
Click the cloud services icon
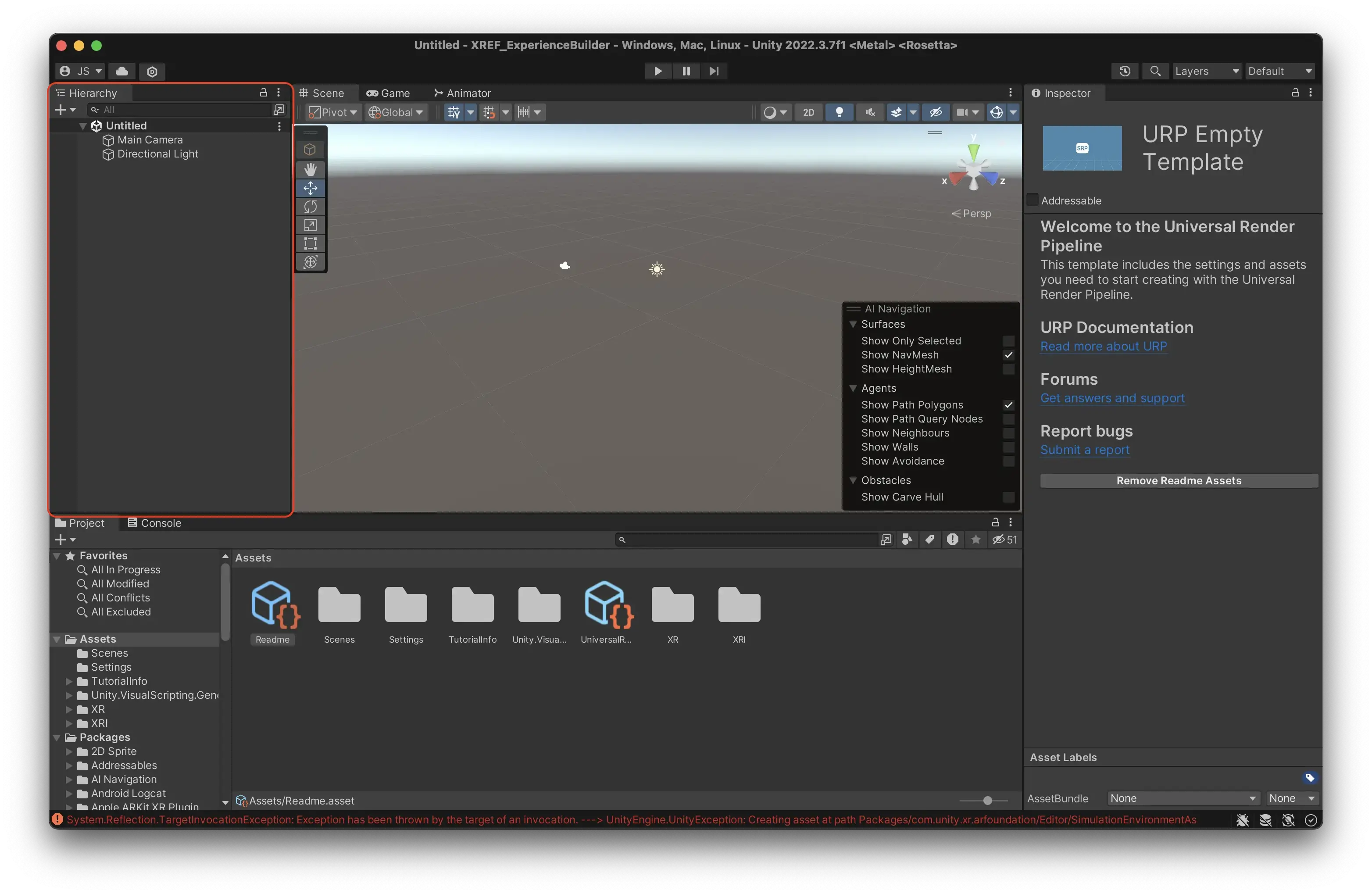pos(121,71)
